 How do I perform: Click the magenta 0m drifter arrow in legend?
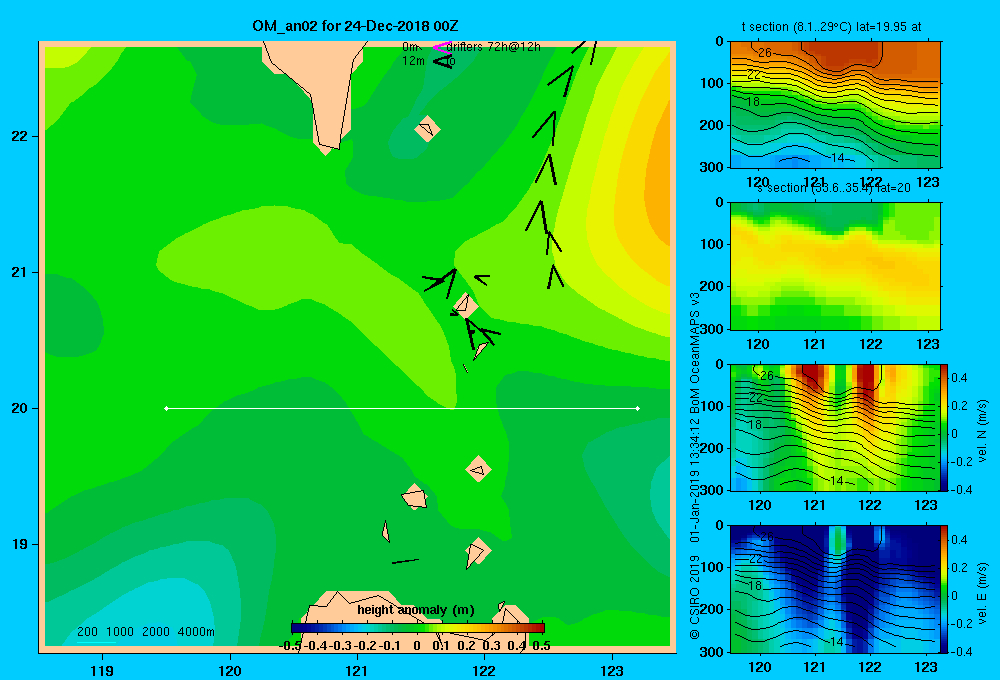[441, 47]
